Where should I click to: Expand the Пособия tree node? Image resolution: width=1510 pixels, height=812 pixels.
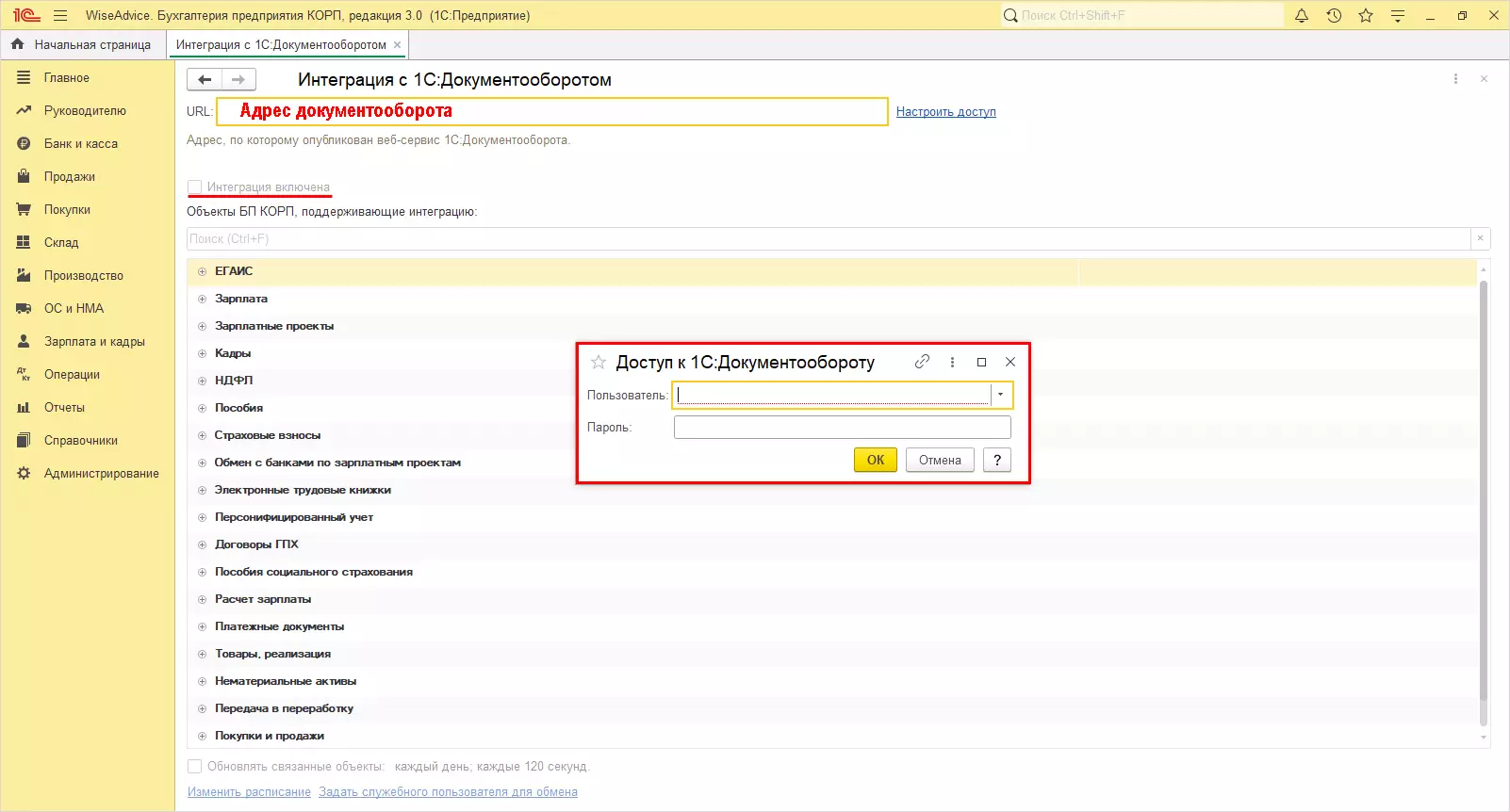202,408
